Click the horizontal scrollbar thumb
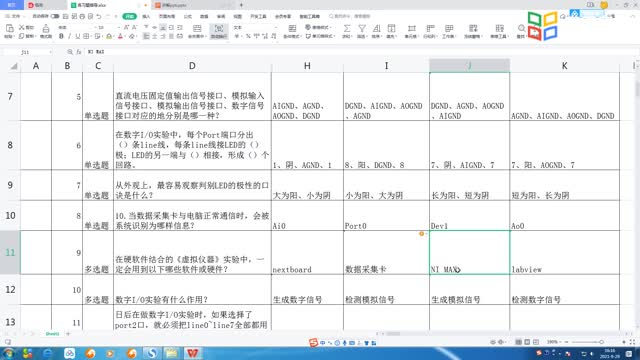640x360 pixels. pos(393,334)
